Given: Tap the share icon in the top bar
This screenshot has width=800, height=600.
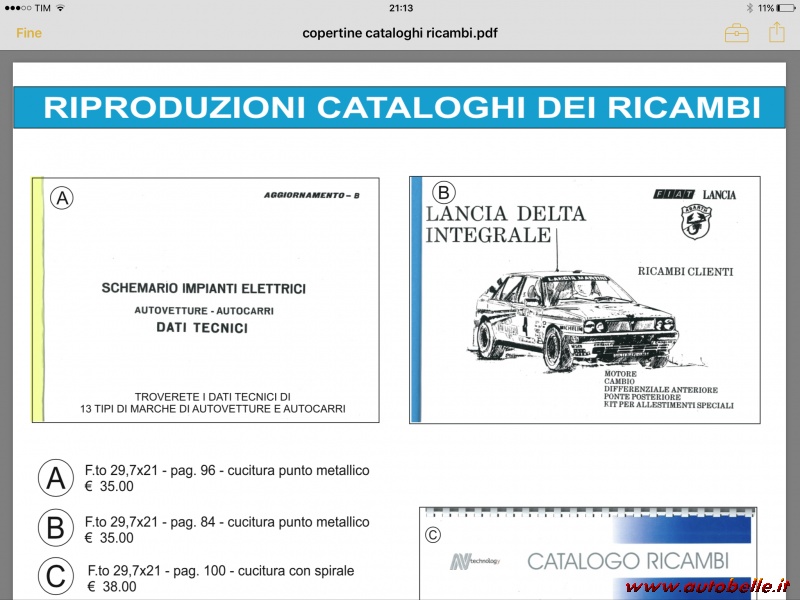Looking at the screenshot, I should point(776,32).
